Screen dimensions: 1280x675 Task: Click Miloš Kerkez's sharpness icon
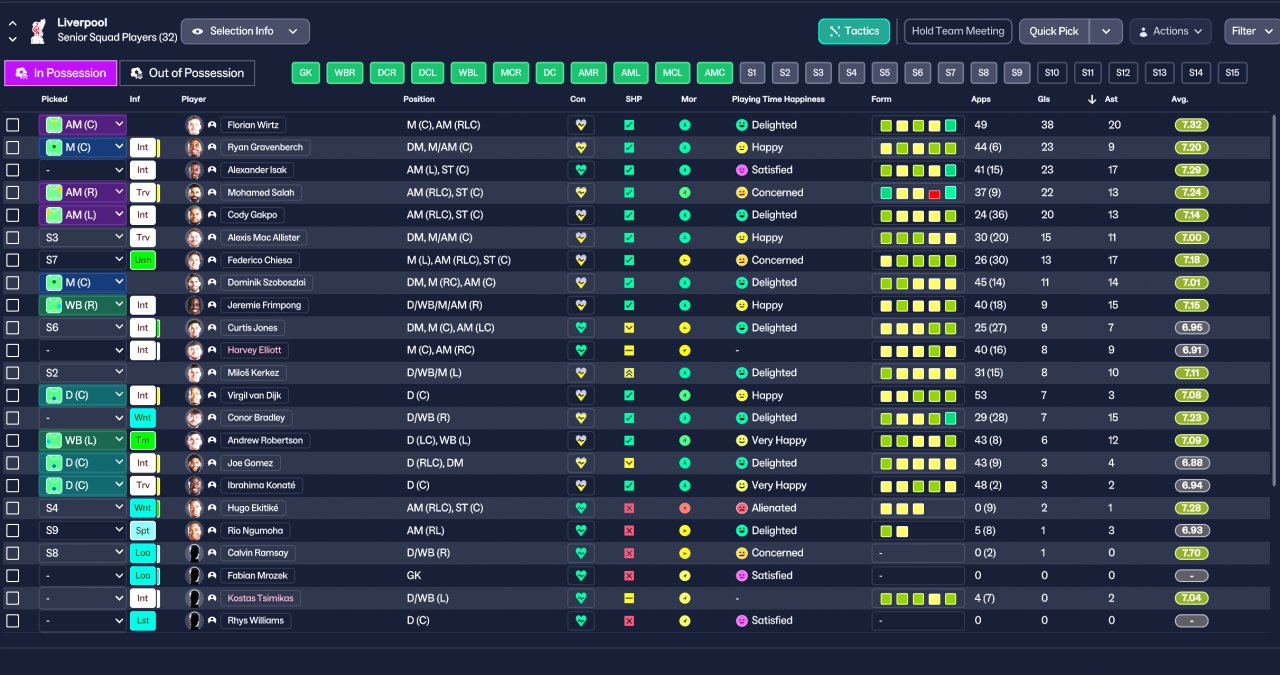pos(629,373)
